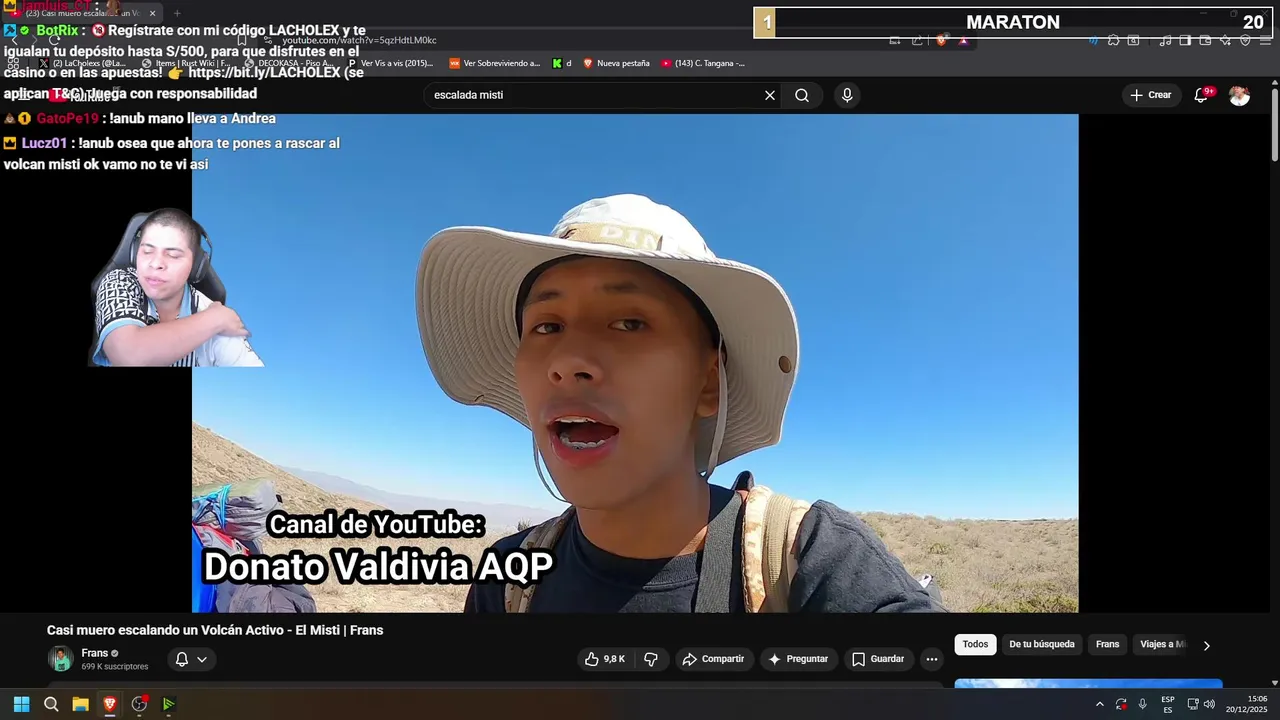Open the Kick 'd' bookmark
Image resolution: width=1280 pixels, height=720 pixels.
562,63
